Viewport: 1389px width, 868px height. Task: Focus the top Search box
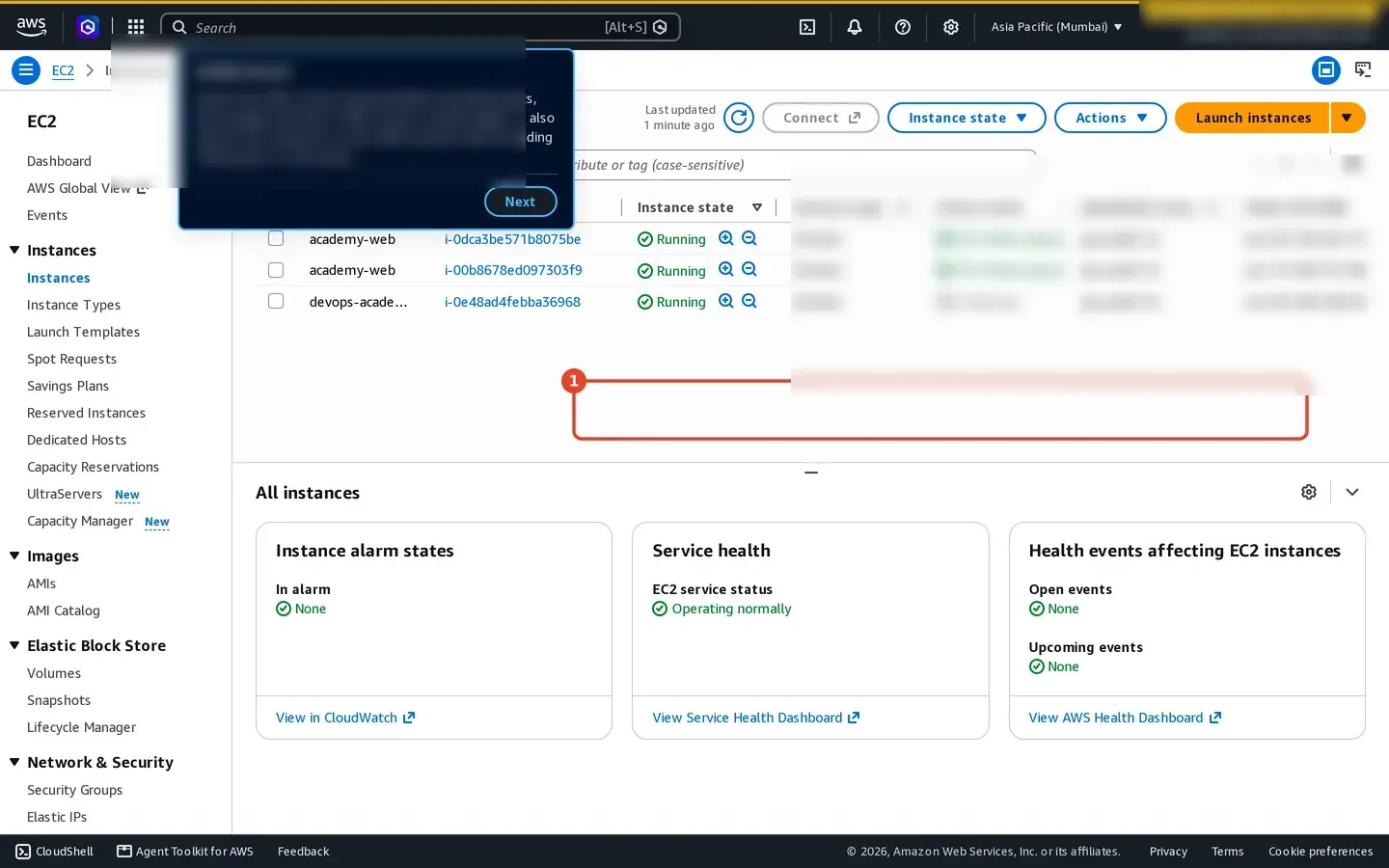[x=420, y=27]
